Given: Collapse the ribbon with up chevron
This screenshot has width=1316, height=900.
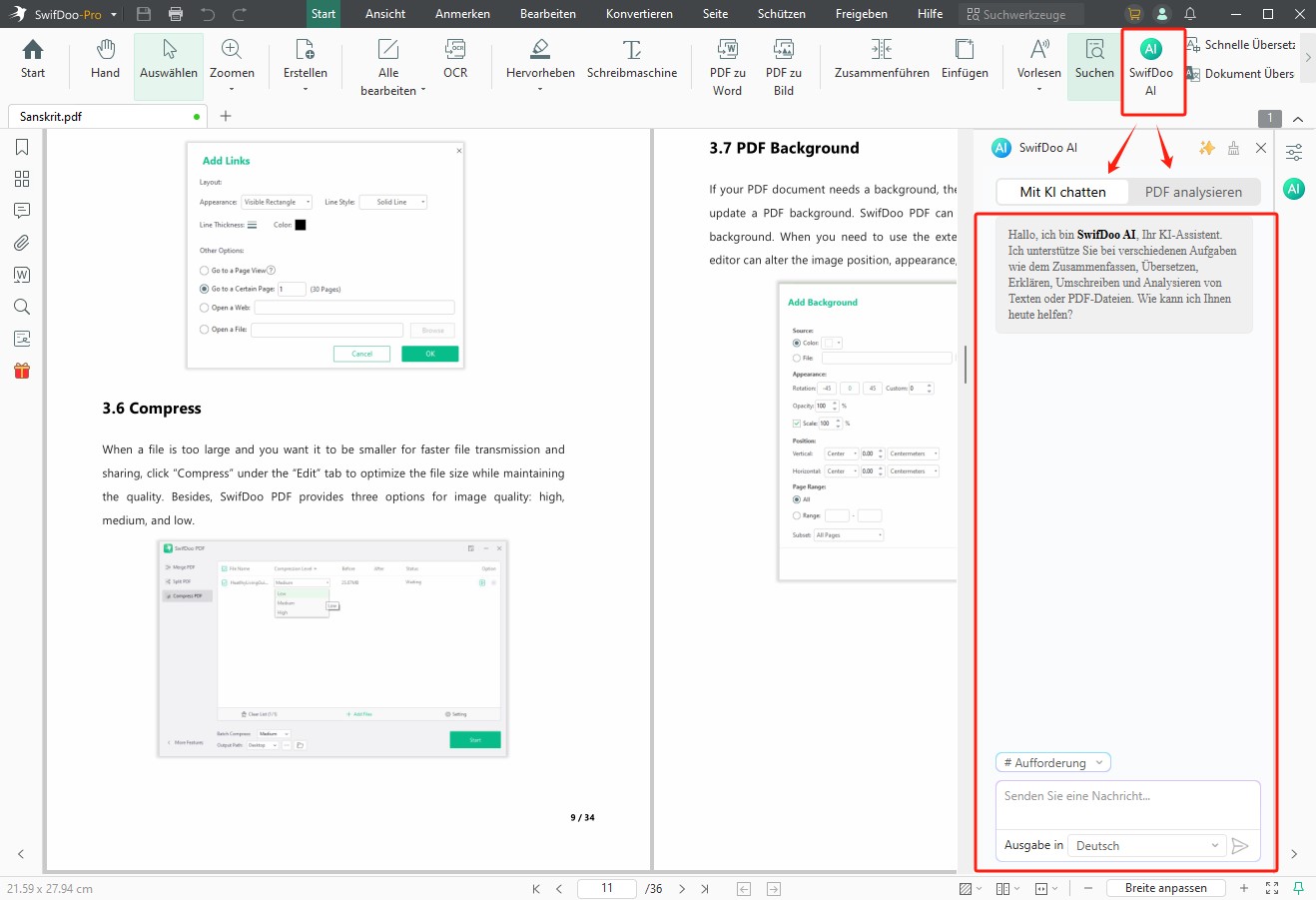Looking at the screenshot, I should [x=1298, y=119].
